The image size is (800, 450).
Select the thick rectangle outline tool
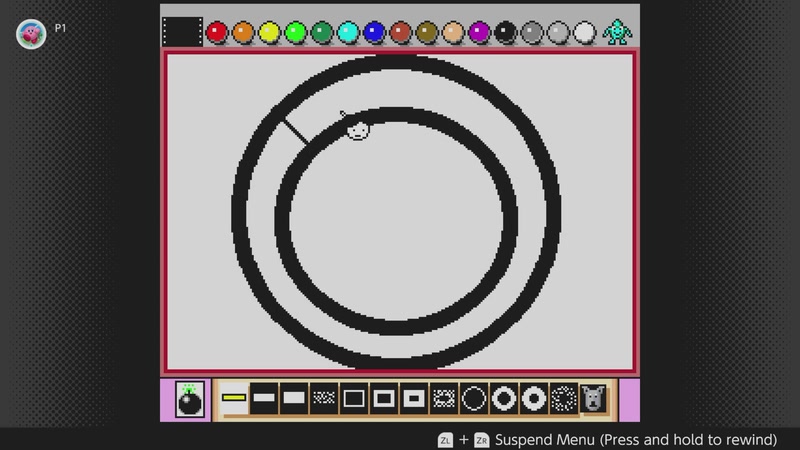[414, 398]
